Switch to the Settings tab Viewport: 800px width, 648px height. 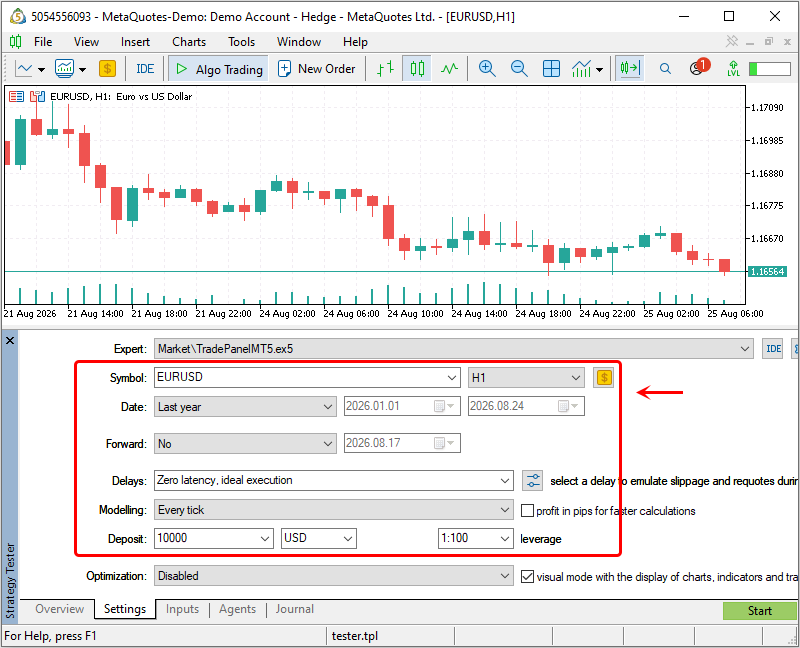(x=125, y=609)
